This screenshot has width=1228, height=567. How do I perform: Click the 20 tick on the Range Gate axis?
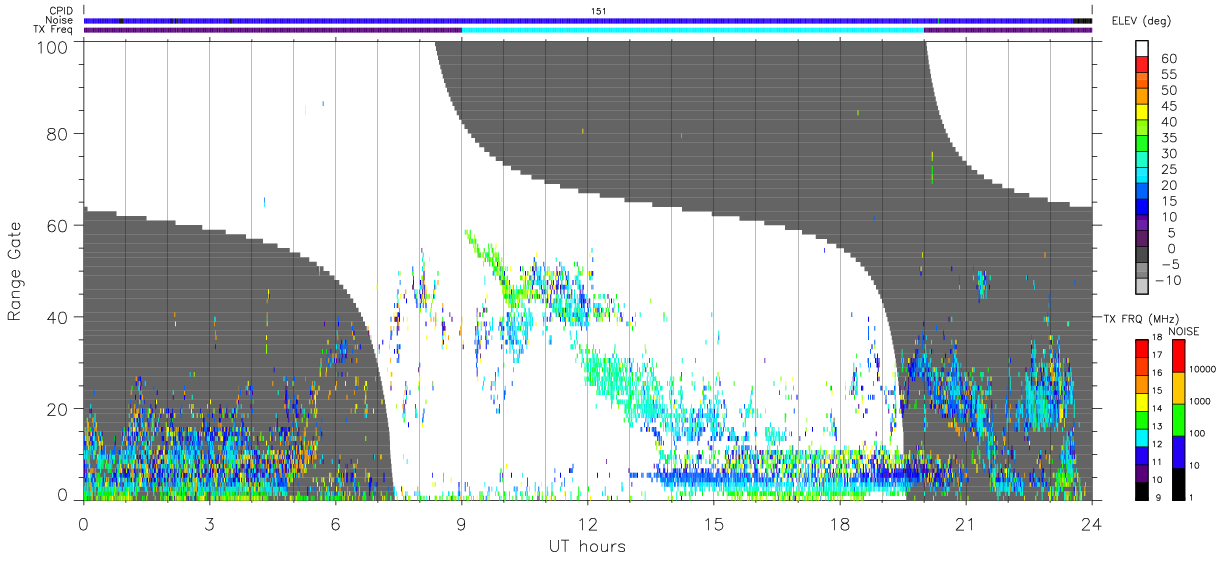click(59, 409)
